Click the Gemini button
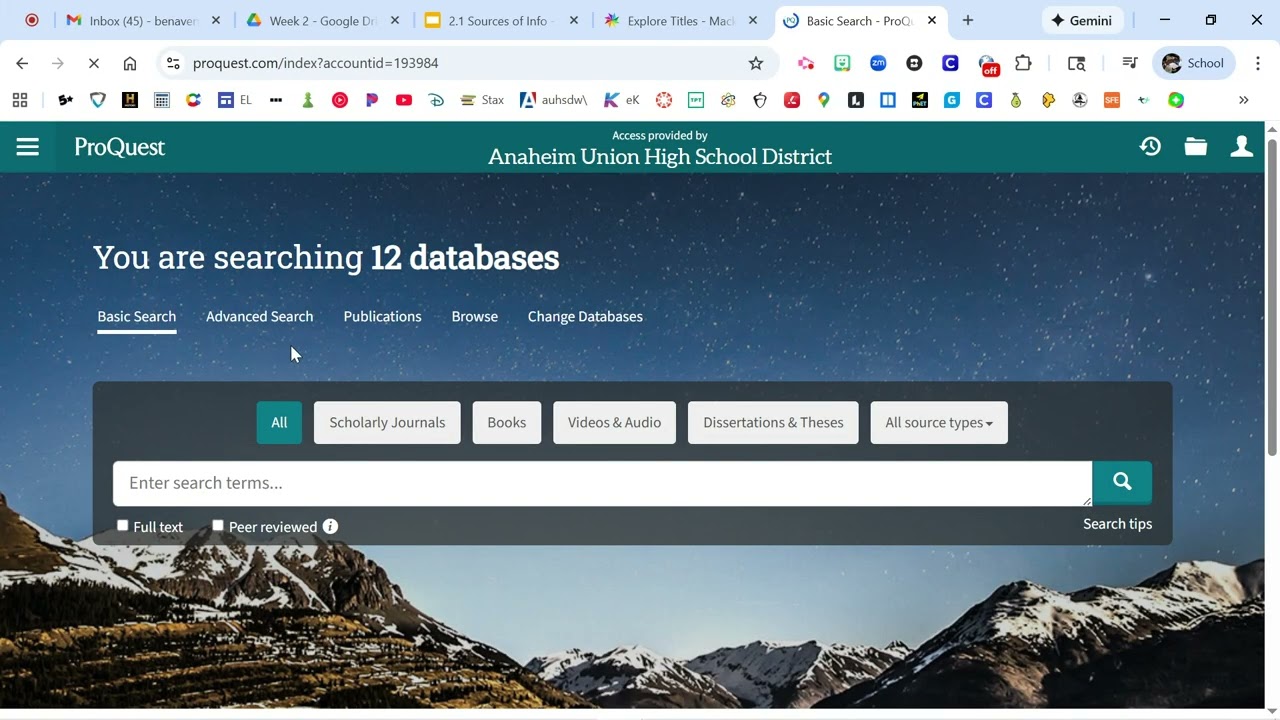Screen dimensions: 1280x720 click(x=1083, y=20)
